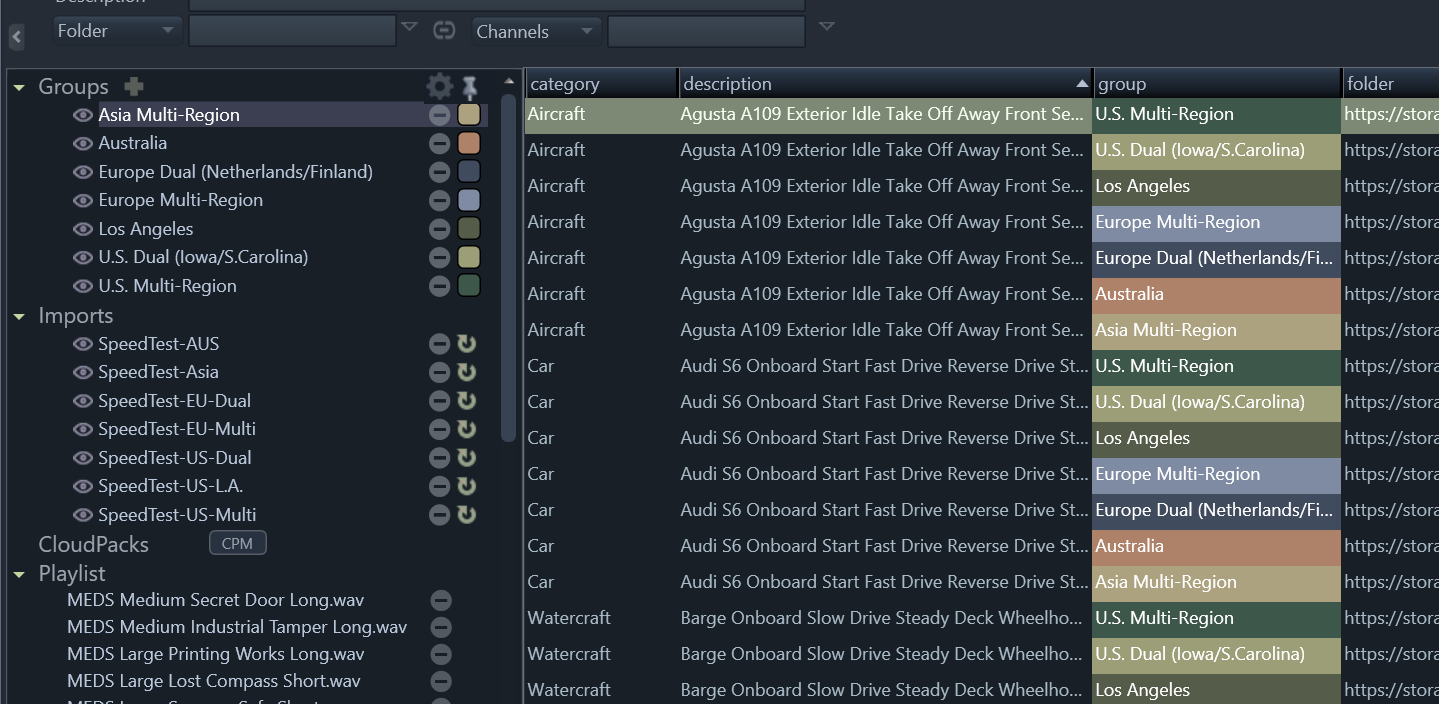Refresh SpeedTest-US-Dual import
Screen dimensions: 1439x704
466,458
